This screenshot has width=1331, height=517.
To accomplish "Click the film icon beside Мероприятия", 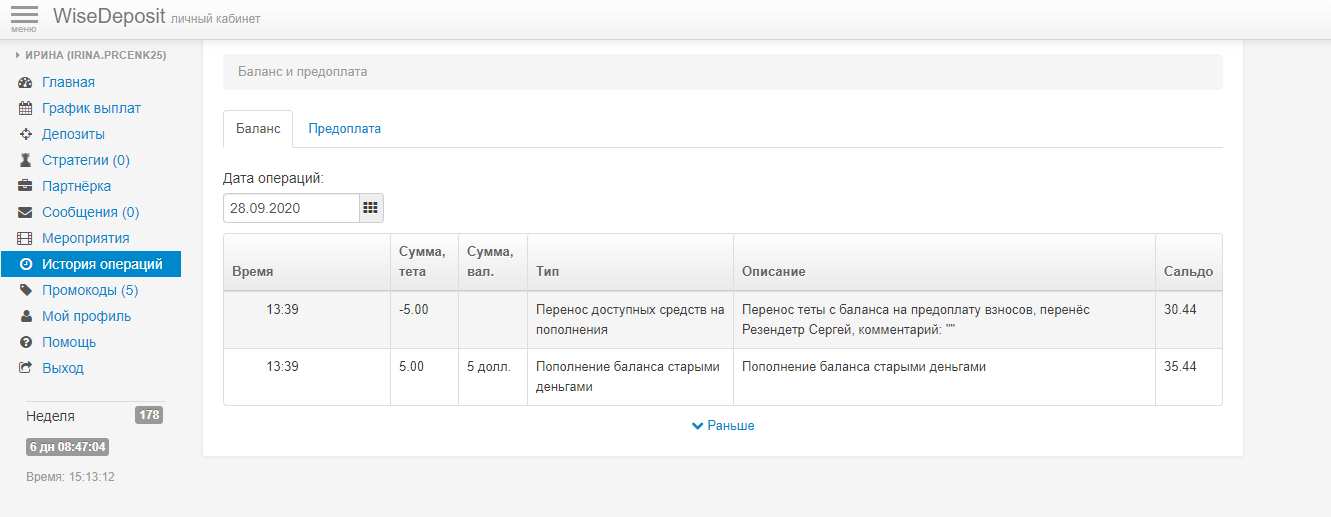I will [x=26, y=239].
